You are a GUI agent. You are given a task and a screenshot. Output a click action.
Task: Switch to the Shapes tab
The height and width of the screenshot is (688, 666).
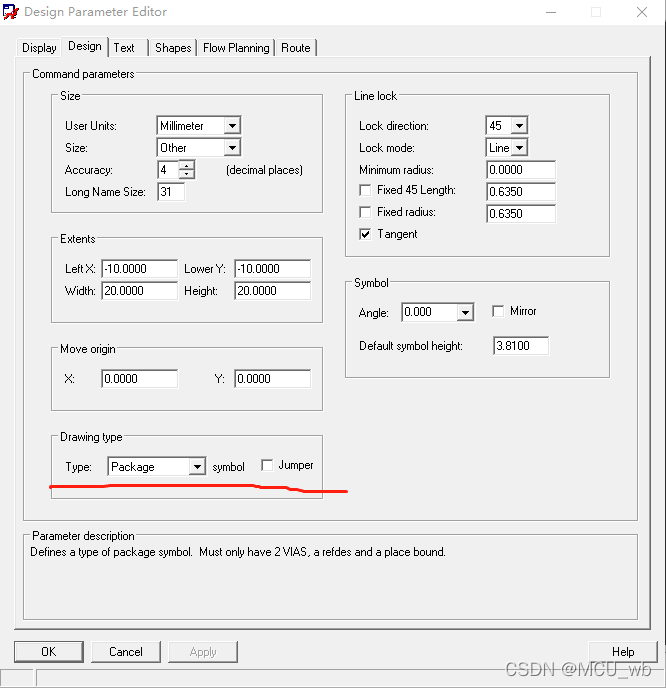pyautogui.click(x=173, y=48)
